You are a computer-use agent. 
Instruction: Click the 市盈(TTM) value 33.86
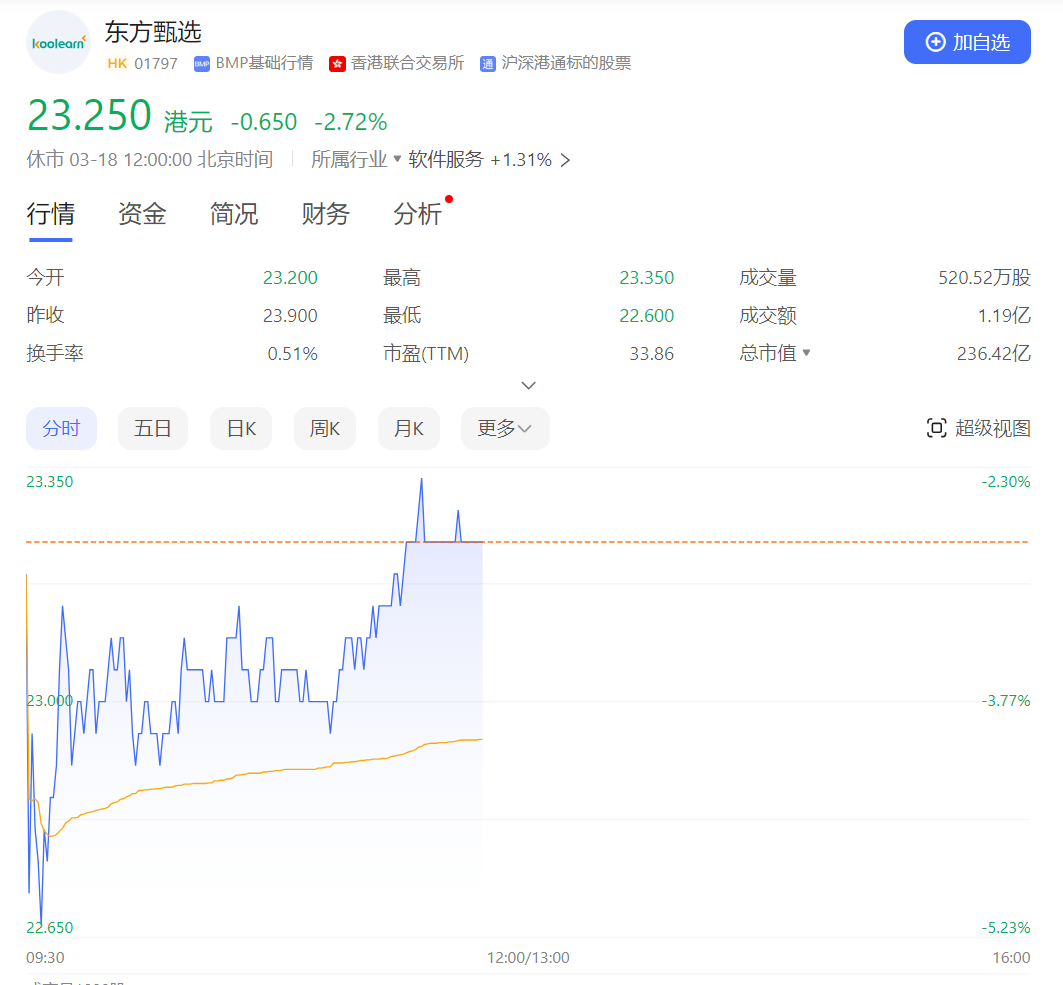click(651, 354)
